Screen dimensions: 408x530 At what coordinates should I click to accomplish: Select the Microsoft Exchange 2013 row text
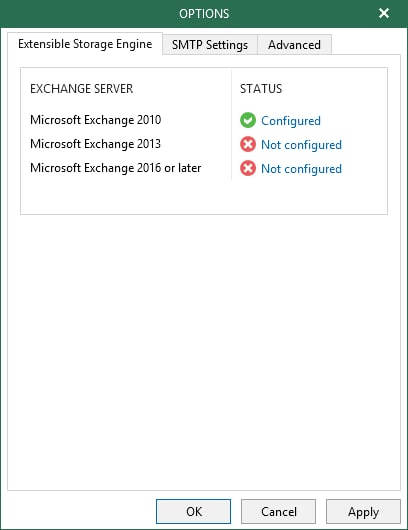pos(95,144)
